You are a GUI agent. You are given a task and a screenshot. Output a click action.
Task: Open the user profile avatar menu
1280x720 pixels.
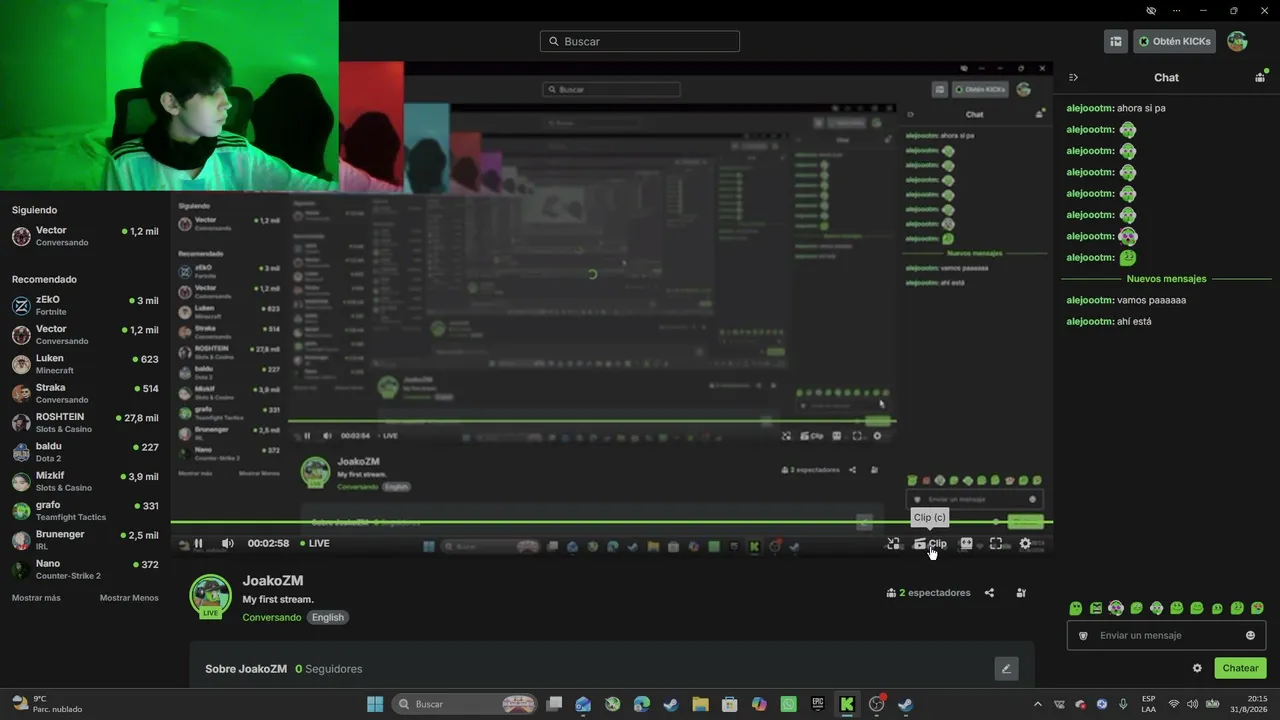tap(1237, 41)
